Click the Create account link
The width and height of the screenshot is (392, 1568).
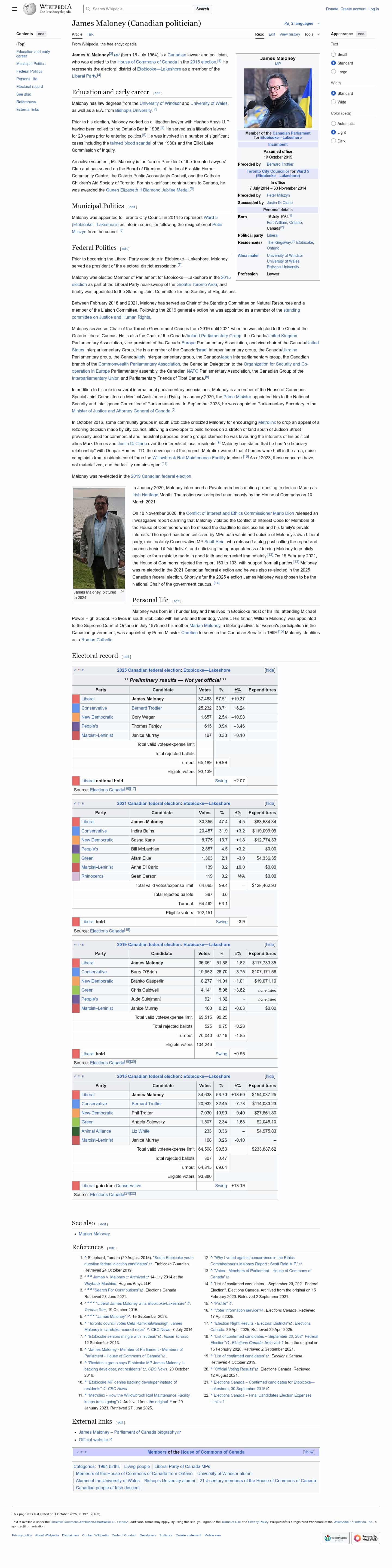tap(353, 9)
